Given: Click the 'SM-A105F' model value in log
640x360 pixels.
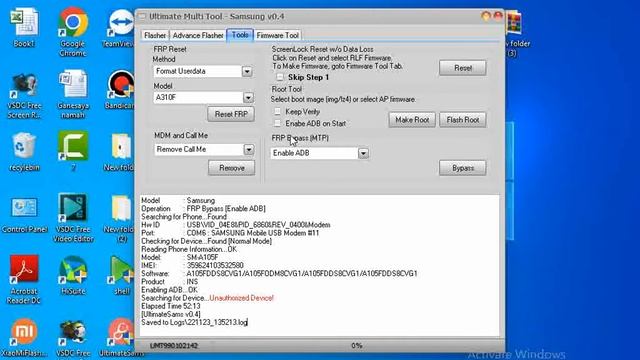Looking at the screenshot, I should 202,258.
